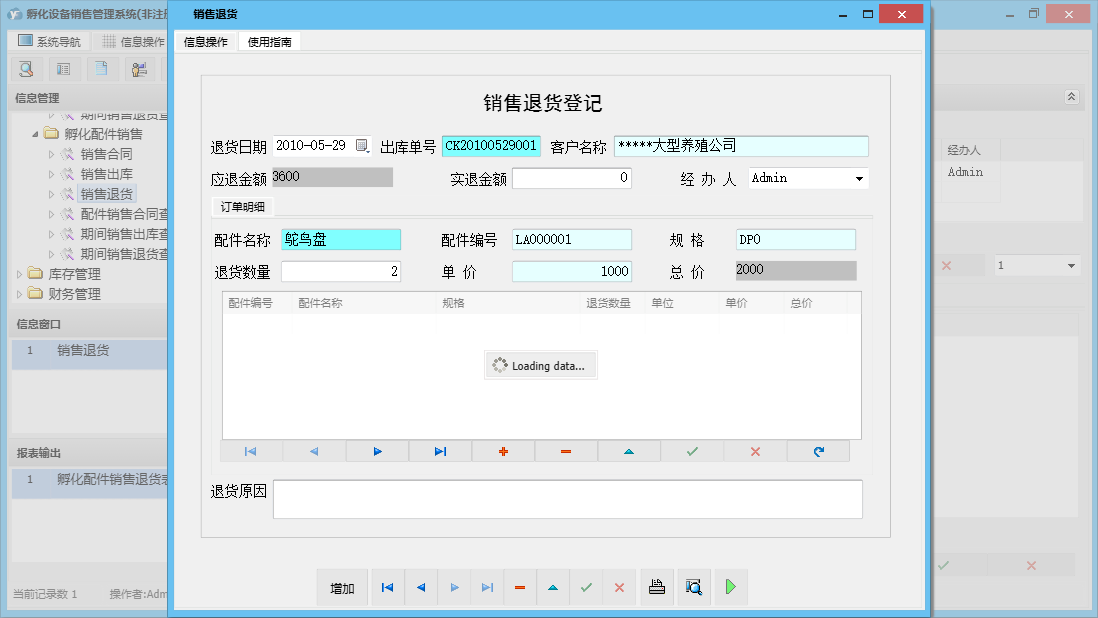
Task: Click the first-record navigation icon in detail toolbar
Action: 251,451
